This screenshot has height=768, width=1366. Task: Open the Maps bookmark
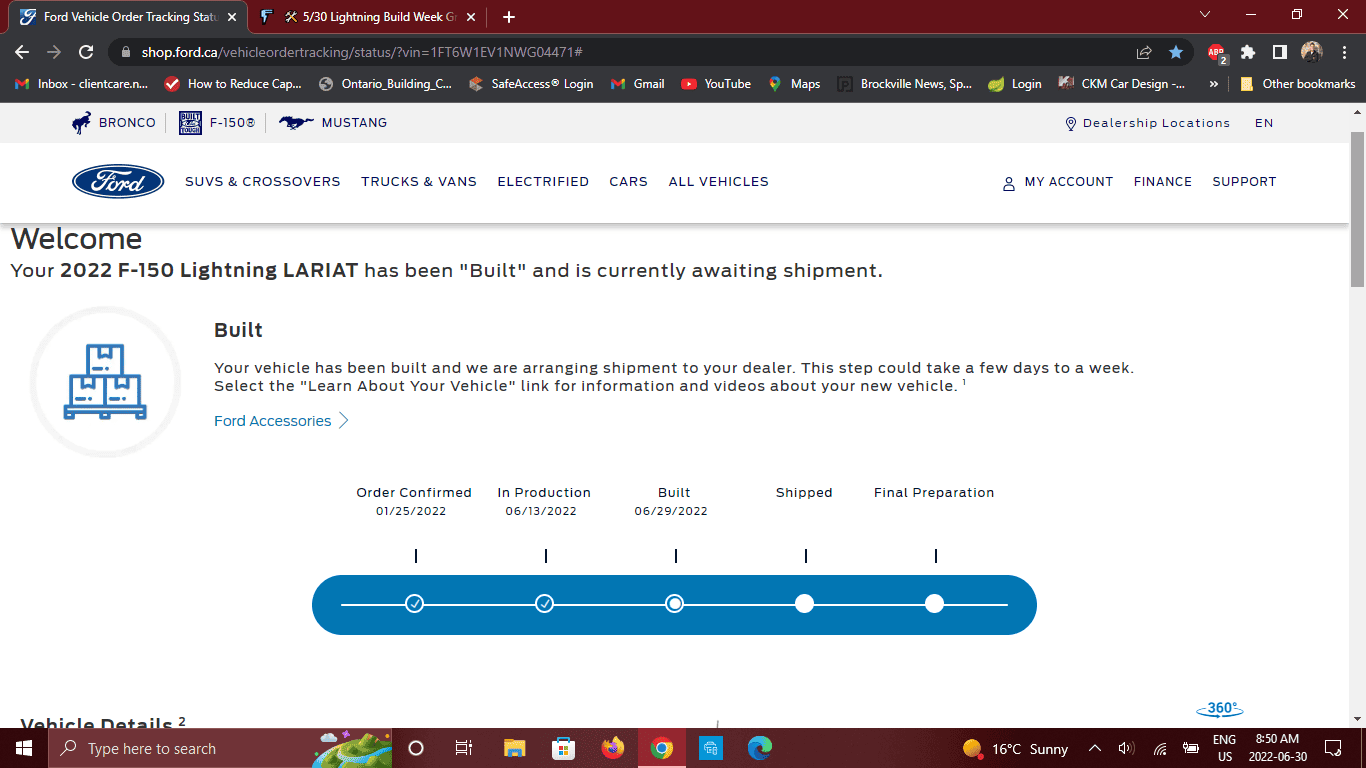[x=794, y=84]
